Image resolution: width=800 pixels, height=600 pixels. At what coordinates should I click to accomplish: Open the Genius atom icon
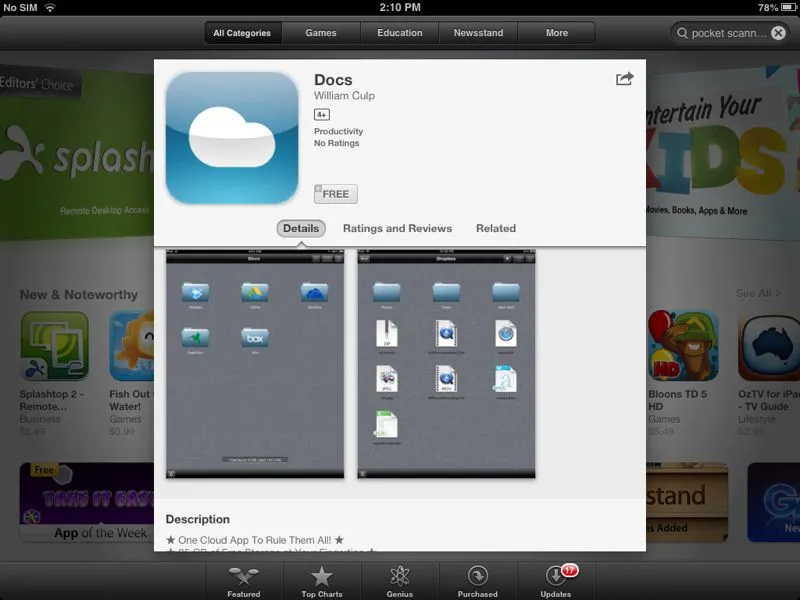pyautogui.click(x=400, y=577)
